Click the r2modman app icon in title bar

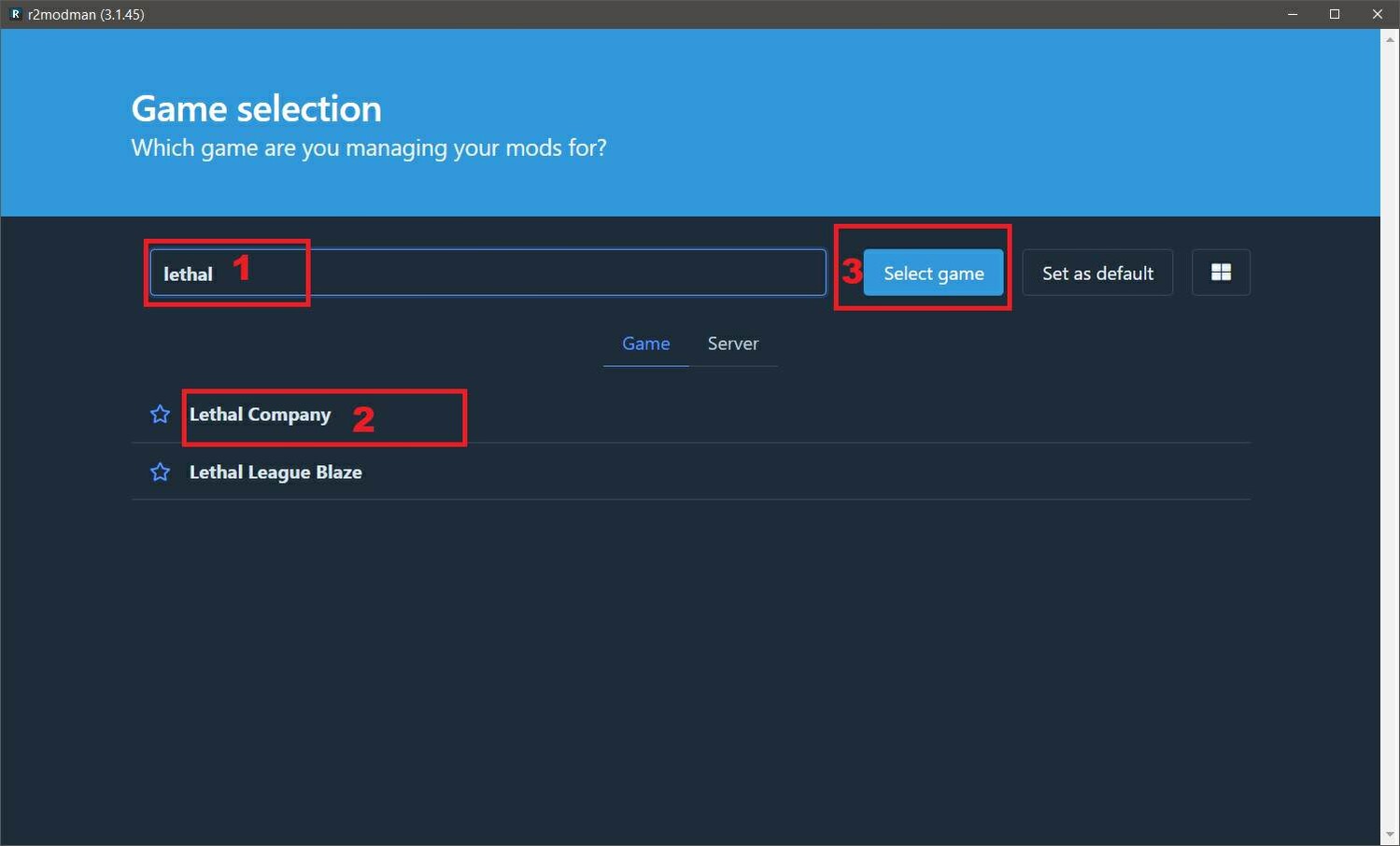[x=15, y=14]
